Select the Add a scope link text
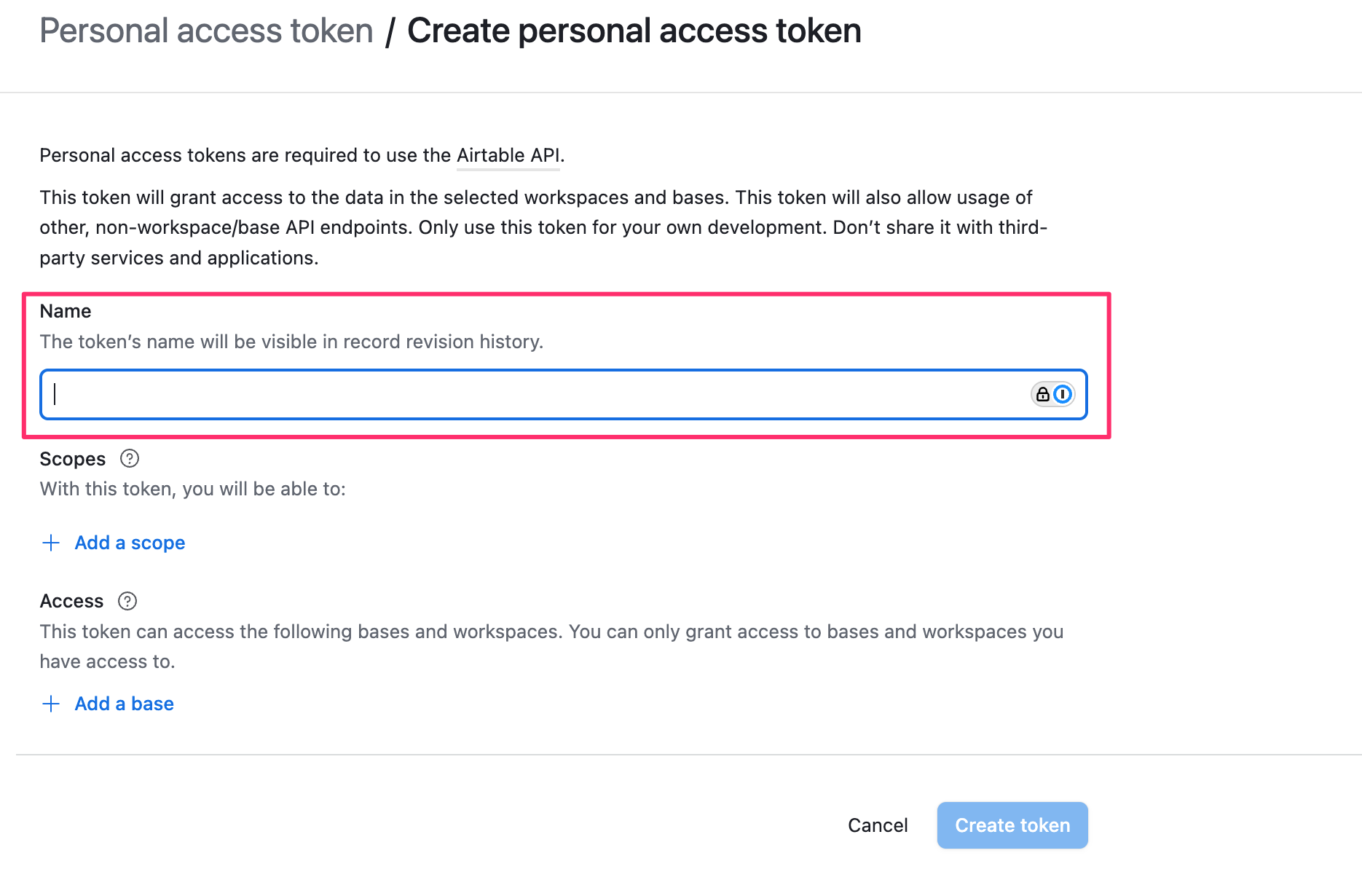This screenshot has height=896, width=1362. coord(130,543)
